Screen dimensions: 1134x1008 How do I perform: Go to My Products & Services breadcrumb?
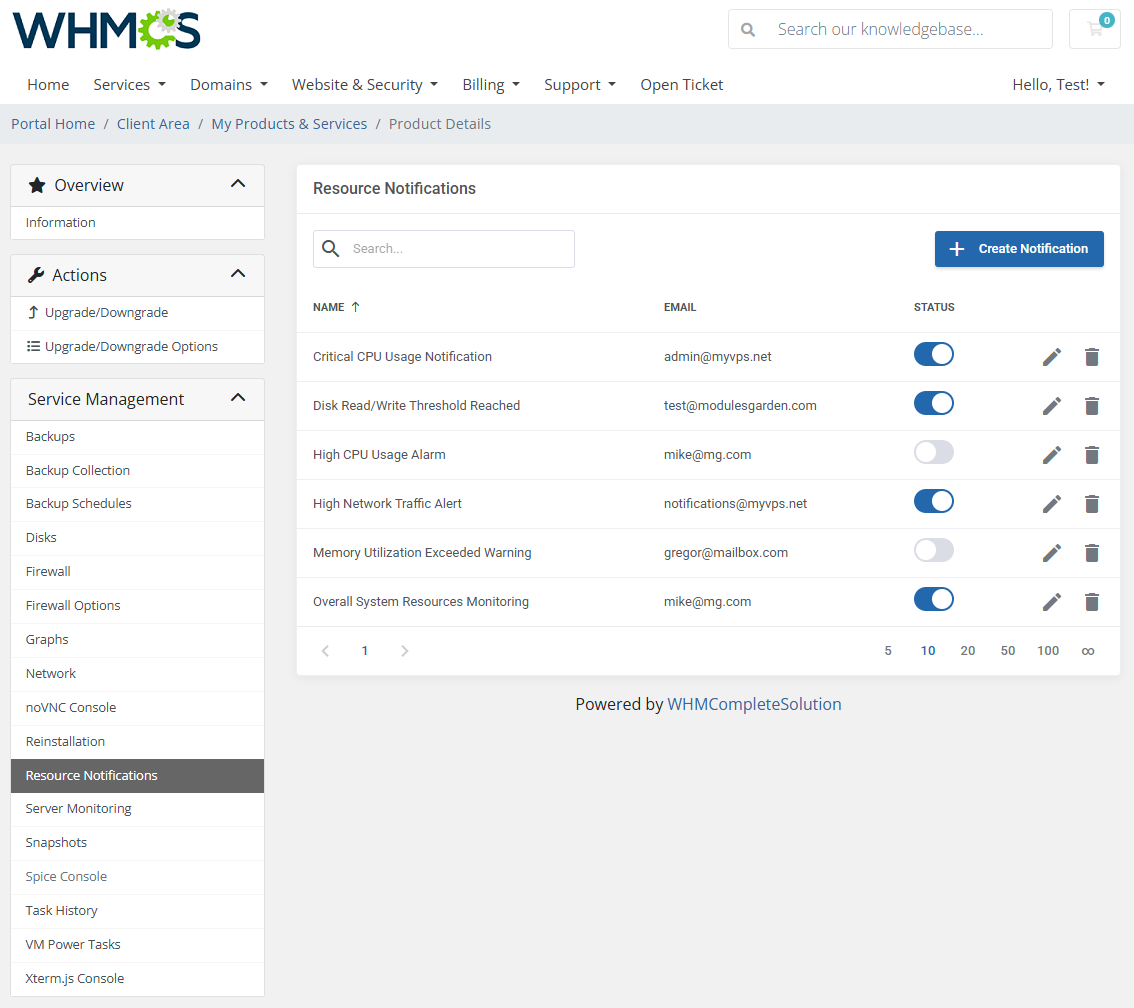[x=289, y=124]
